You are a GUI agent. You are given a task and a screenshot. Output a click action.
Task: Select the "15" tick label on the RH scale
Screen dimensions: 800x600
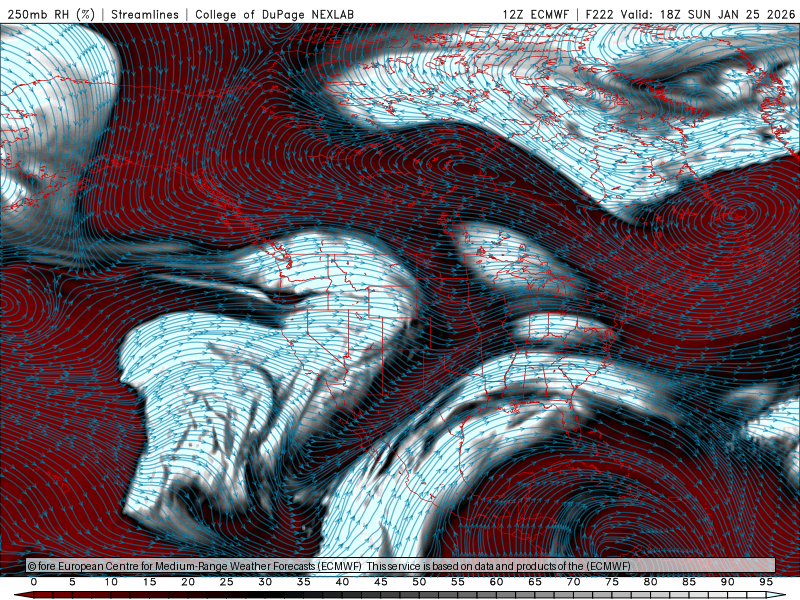coord(149,582)
